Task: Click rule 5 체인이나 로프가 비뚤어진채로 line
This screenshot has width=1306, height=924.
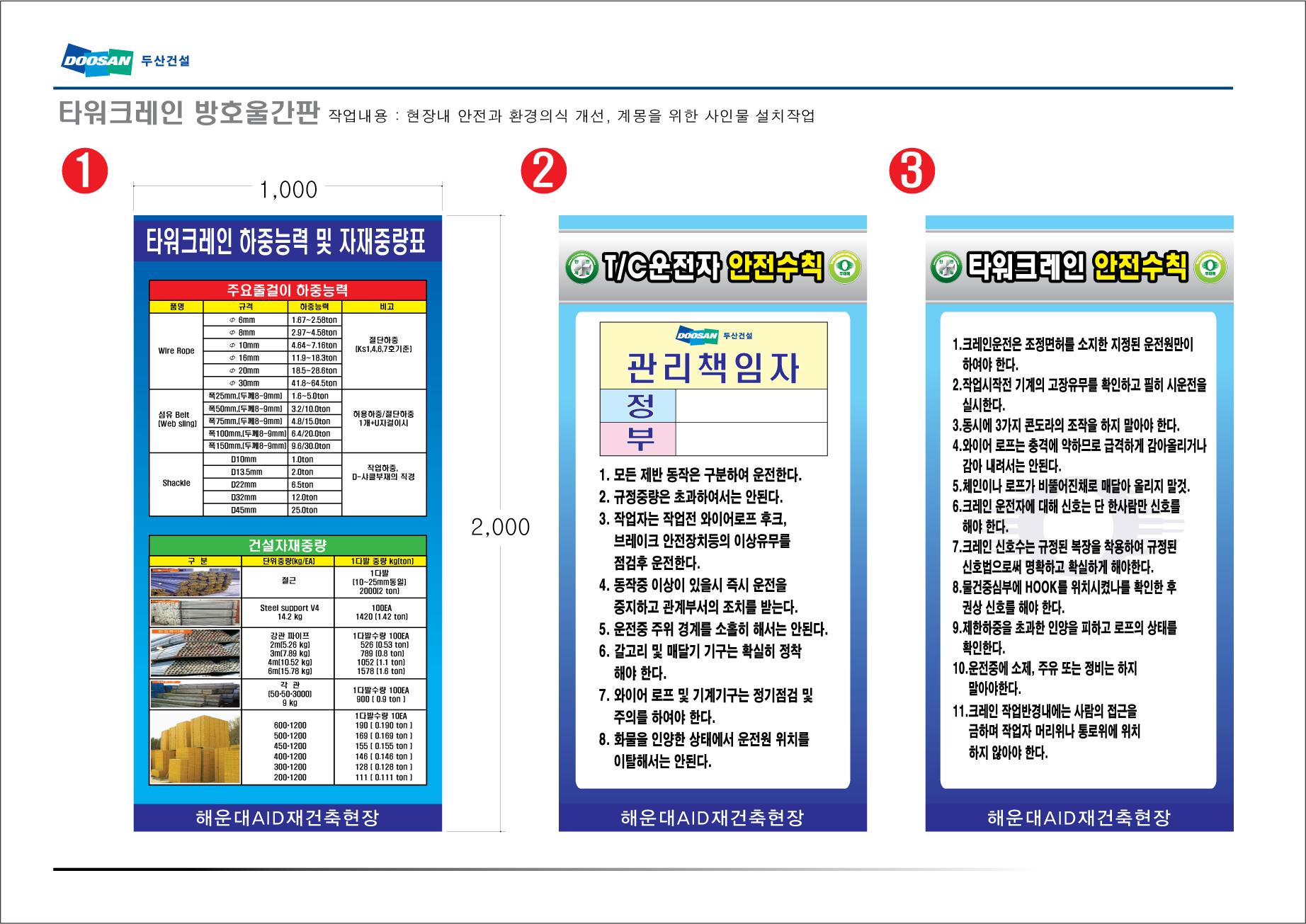Action: 1072,486
